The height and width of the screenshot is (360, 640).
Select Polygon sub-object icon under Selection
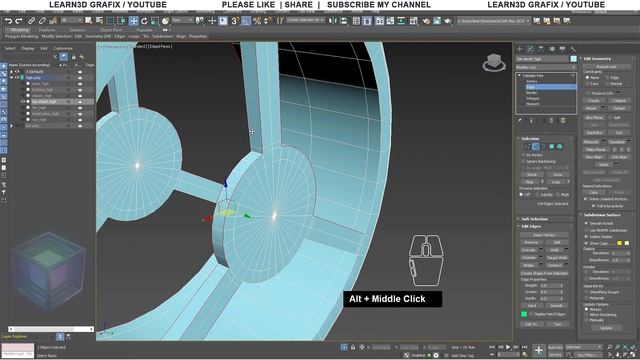point(551,147)
